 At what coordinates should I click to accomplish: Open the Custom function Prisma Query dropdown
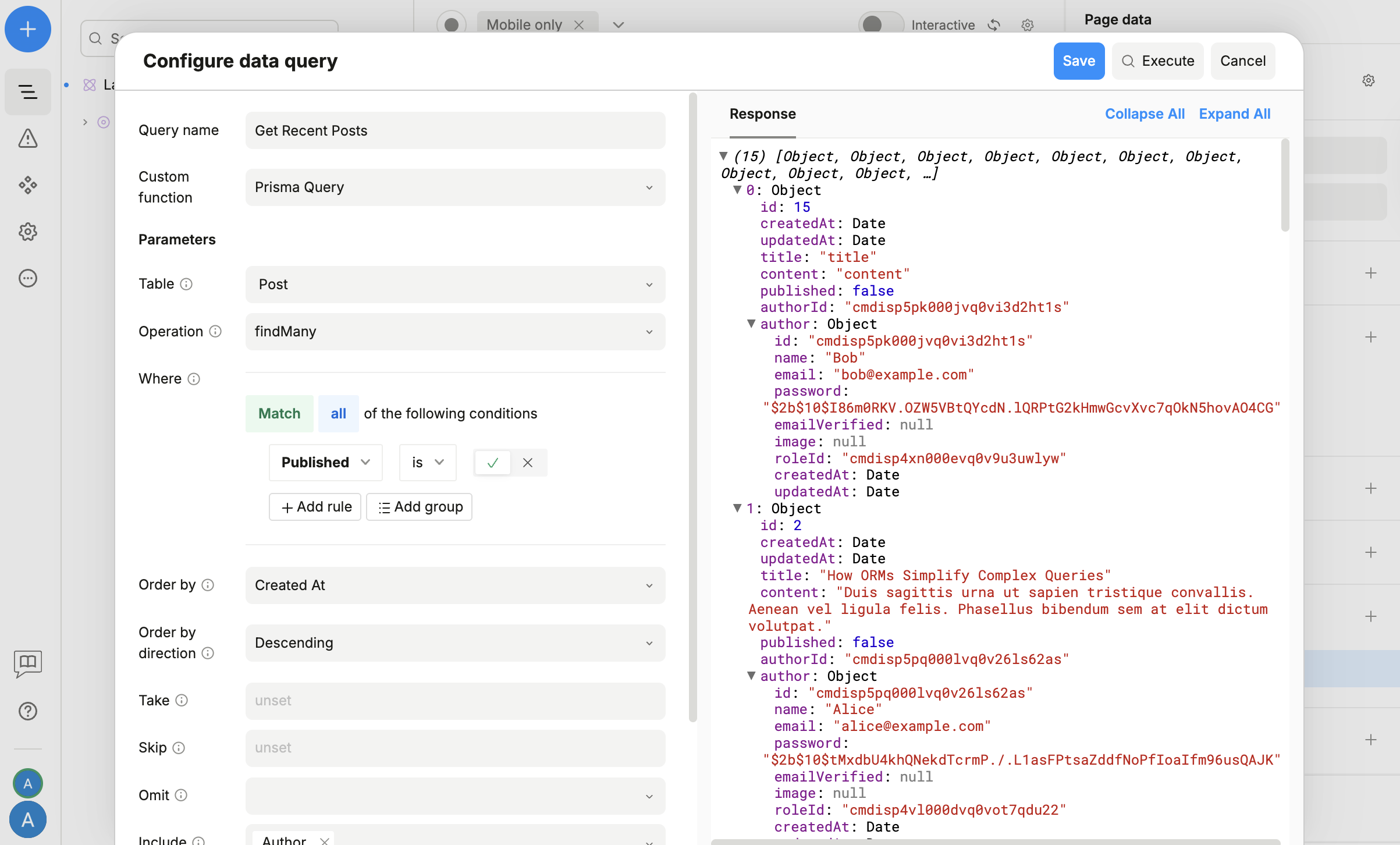point(455,187)
